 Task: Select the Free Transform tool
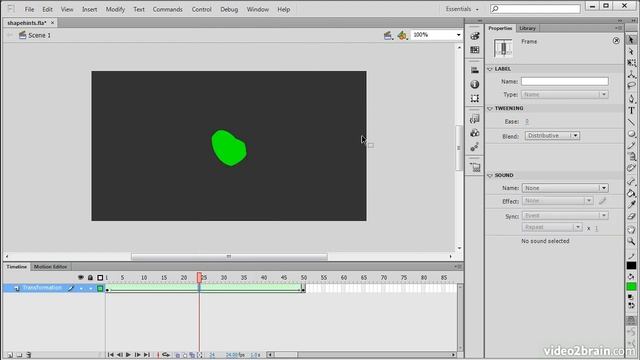tap(631, 63)
